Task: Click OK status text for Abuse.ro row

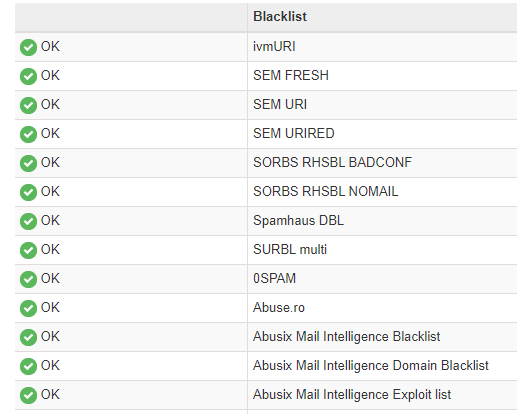Action: pyautogui.click(x=50, y=307)
